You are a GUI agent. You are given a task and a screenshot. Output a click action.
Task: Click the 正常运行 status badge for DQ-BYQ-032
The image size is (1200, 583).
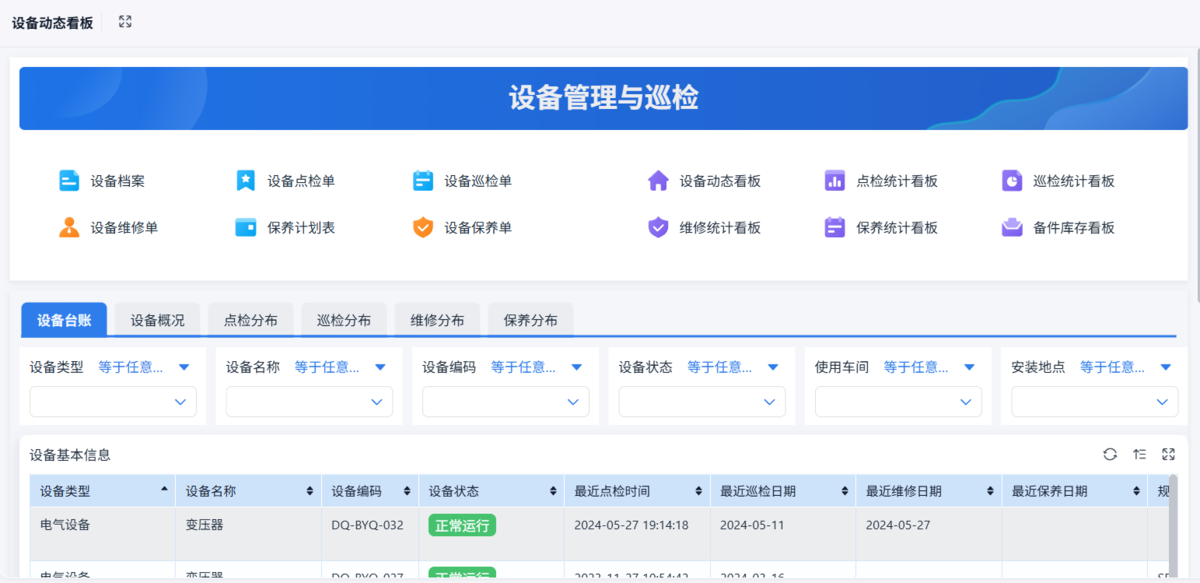pos(462,525)
